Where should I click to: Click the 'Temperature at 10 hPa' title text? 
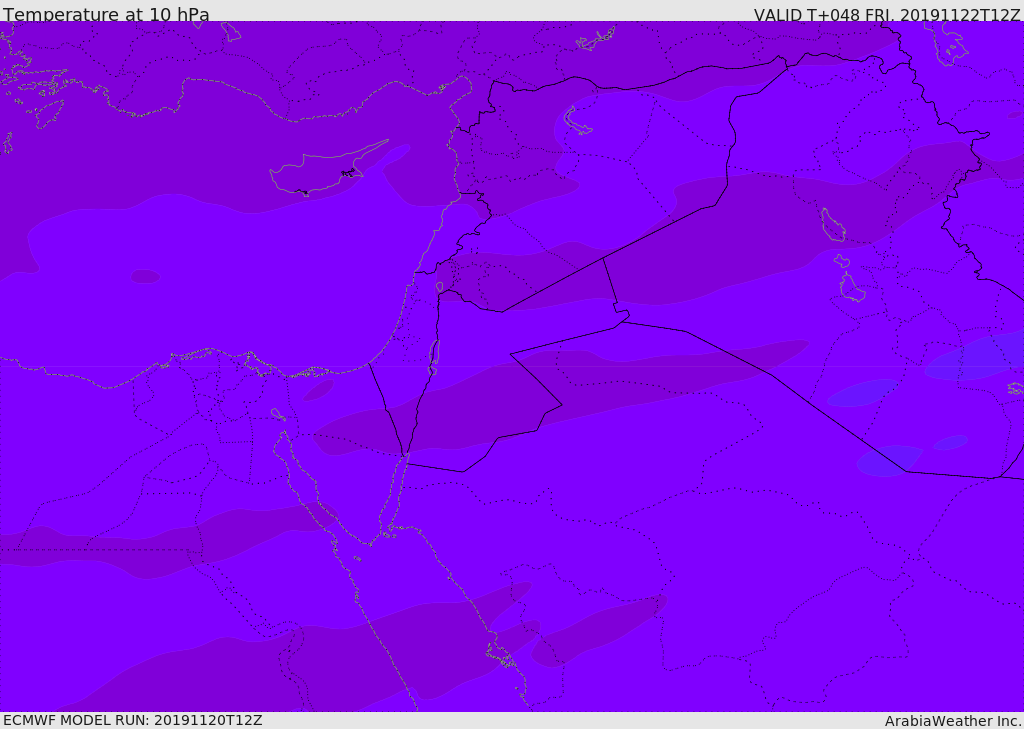point(106,14)
